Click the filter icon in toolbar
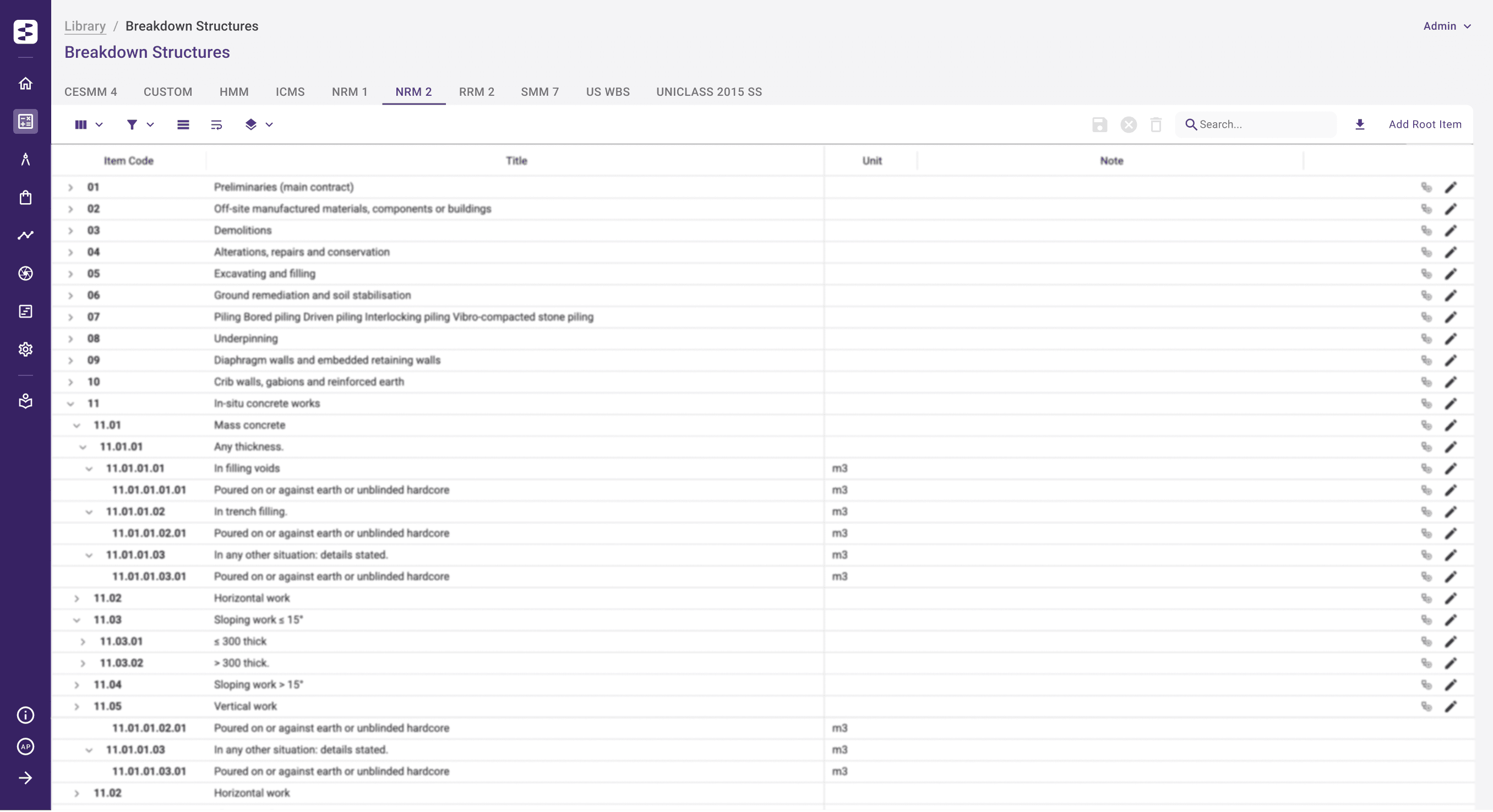The image size is (1493, 812). [132, 124]
